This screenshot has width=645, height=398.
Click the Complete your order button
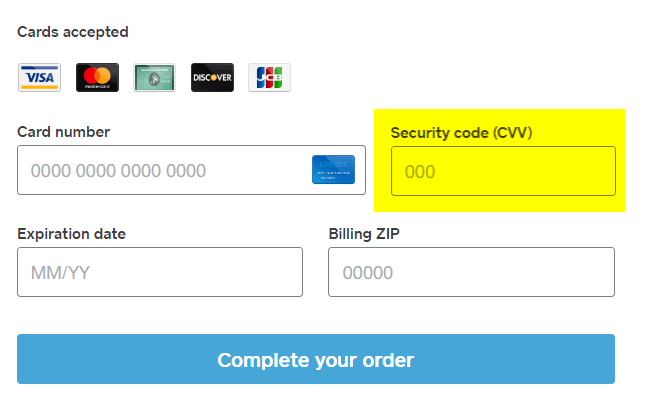316,359
